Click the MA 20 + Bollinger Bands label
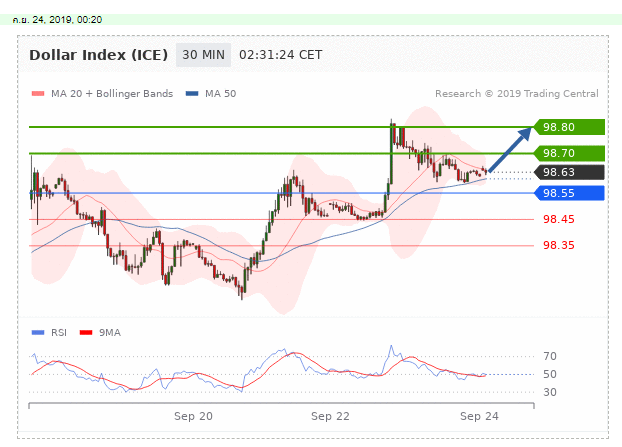This screenshot has height=447, width=622. (112, 94)
